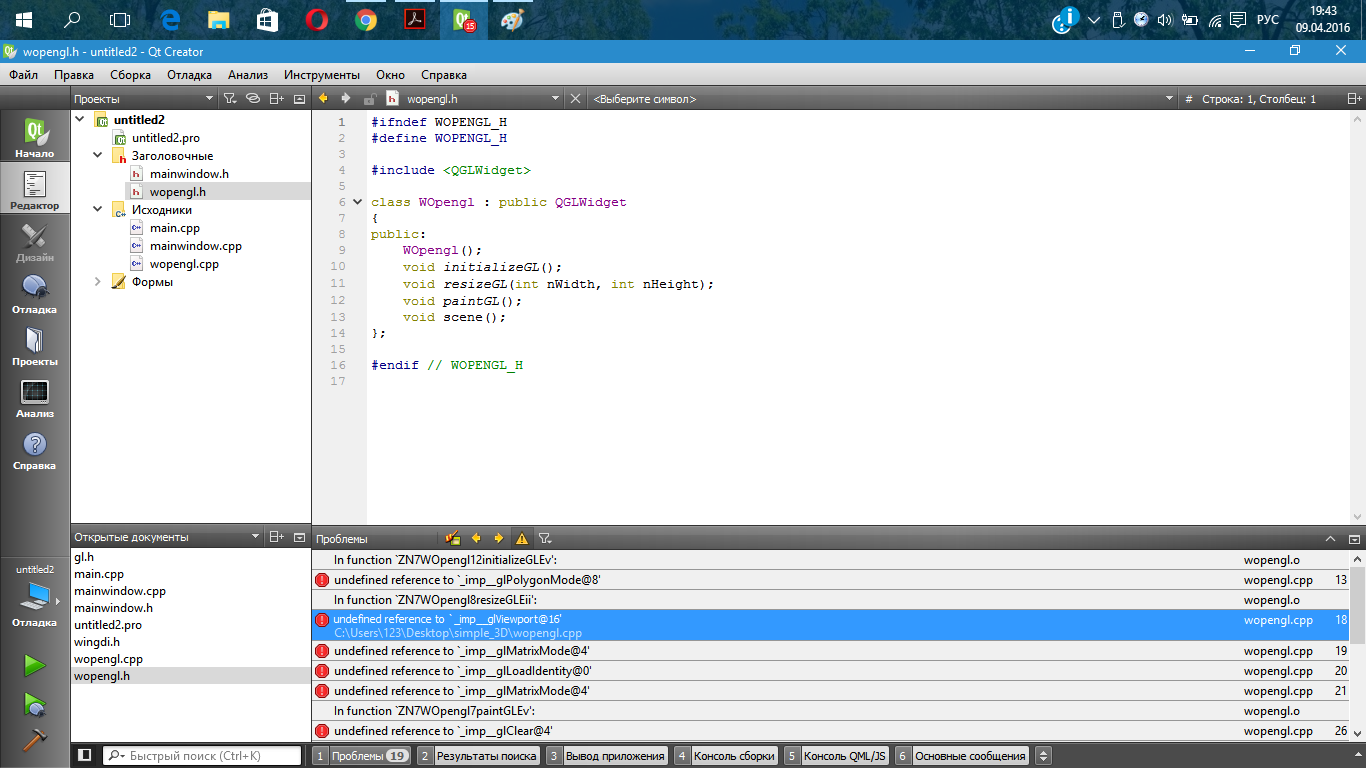Clear the issues list icon
The height and width of the screenshot is (770, 1371).
click(x=453, y=538)
